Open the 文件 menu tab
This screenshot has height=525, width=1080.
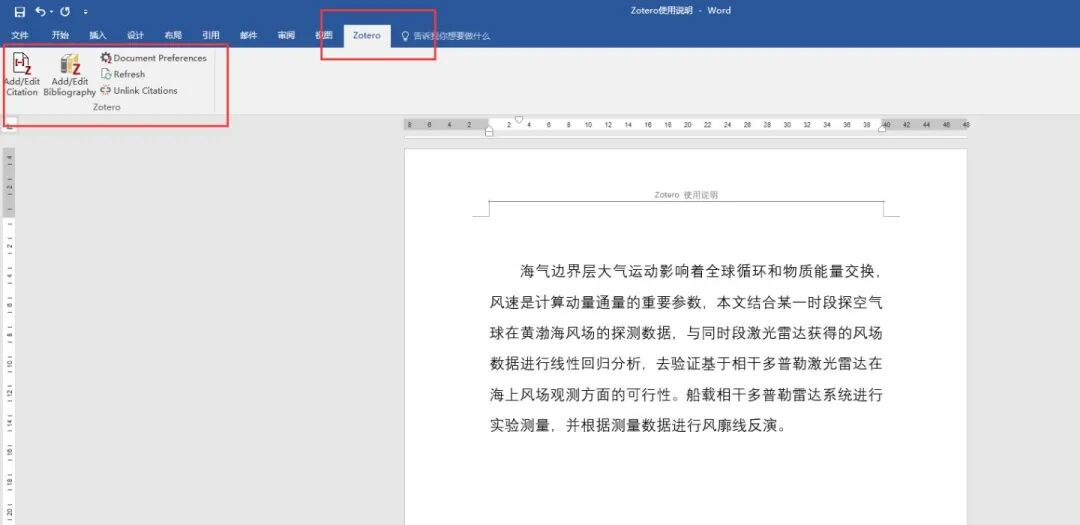pyautogui.click(x=20, y=35)
